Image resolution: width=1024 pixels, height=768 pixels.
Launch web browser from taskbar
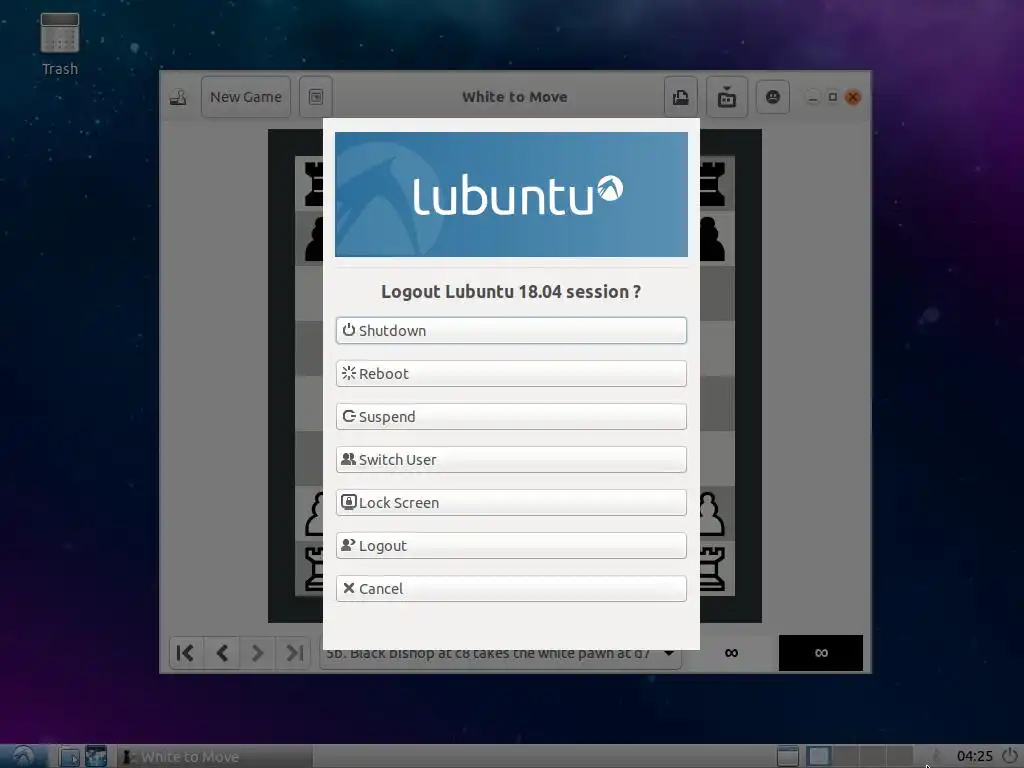tap(96, 756)
